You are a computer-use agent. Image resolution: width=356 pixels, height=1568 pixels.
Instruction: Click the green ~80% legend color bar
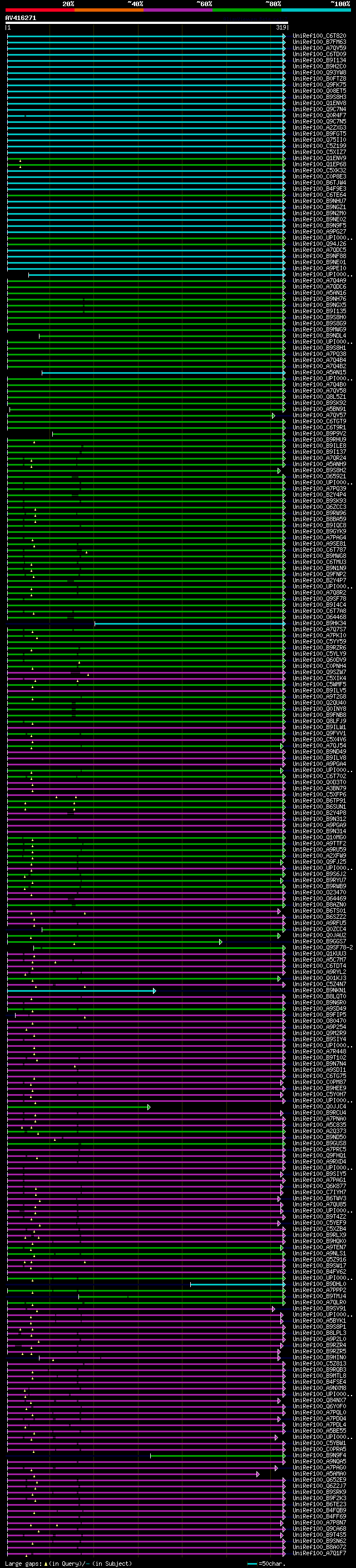pos(247,10)
